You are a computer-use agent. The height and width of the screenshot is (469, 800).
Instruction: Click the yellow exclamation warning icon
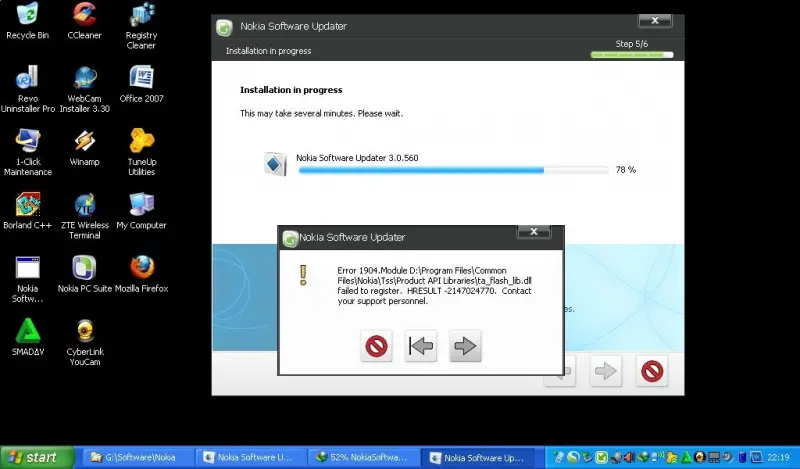303,275
